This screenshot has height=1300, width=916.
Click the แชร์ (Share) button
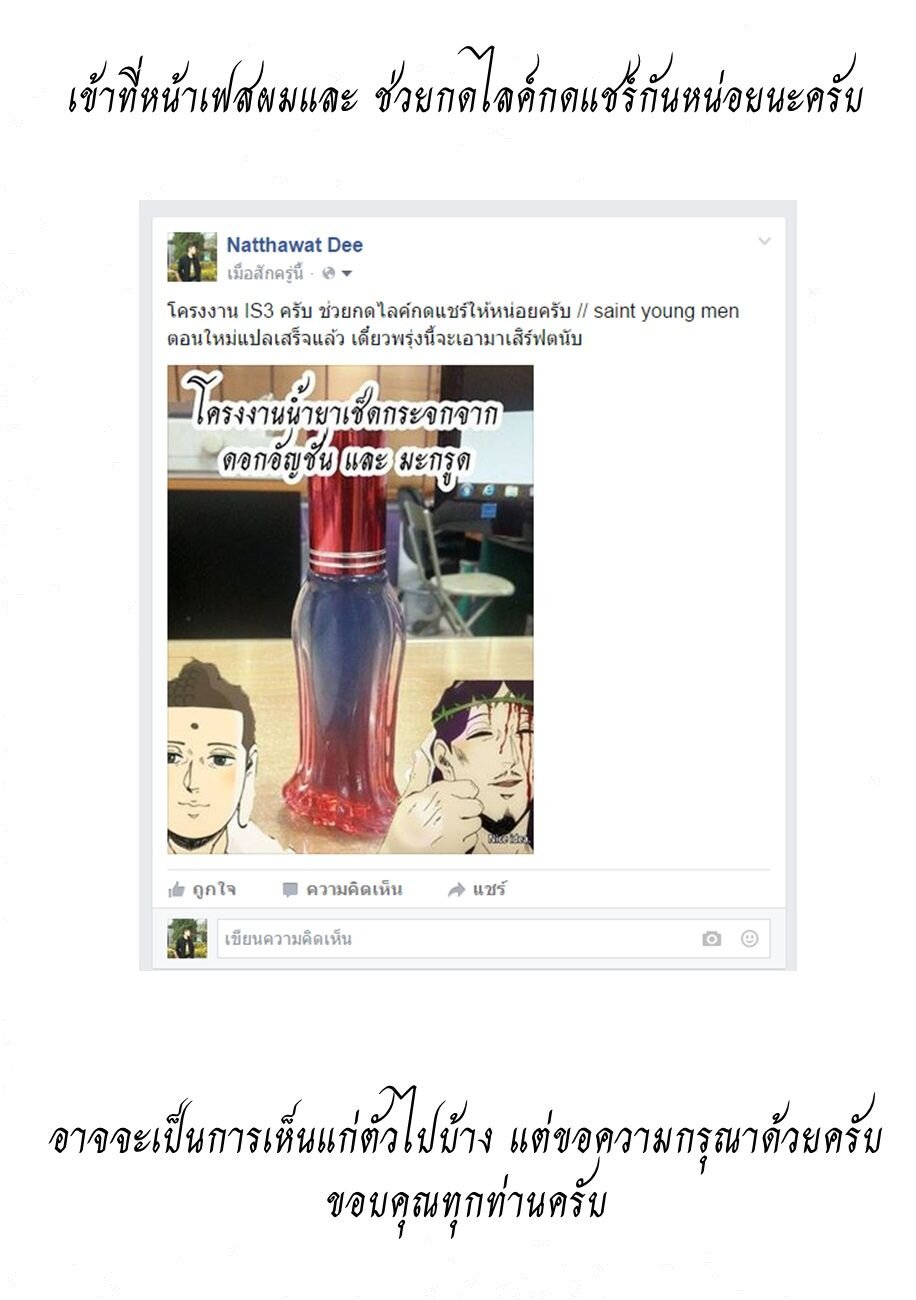pyautogui.click(x=476, y=889)
